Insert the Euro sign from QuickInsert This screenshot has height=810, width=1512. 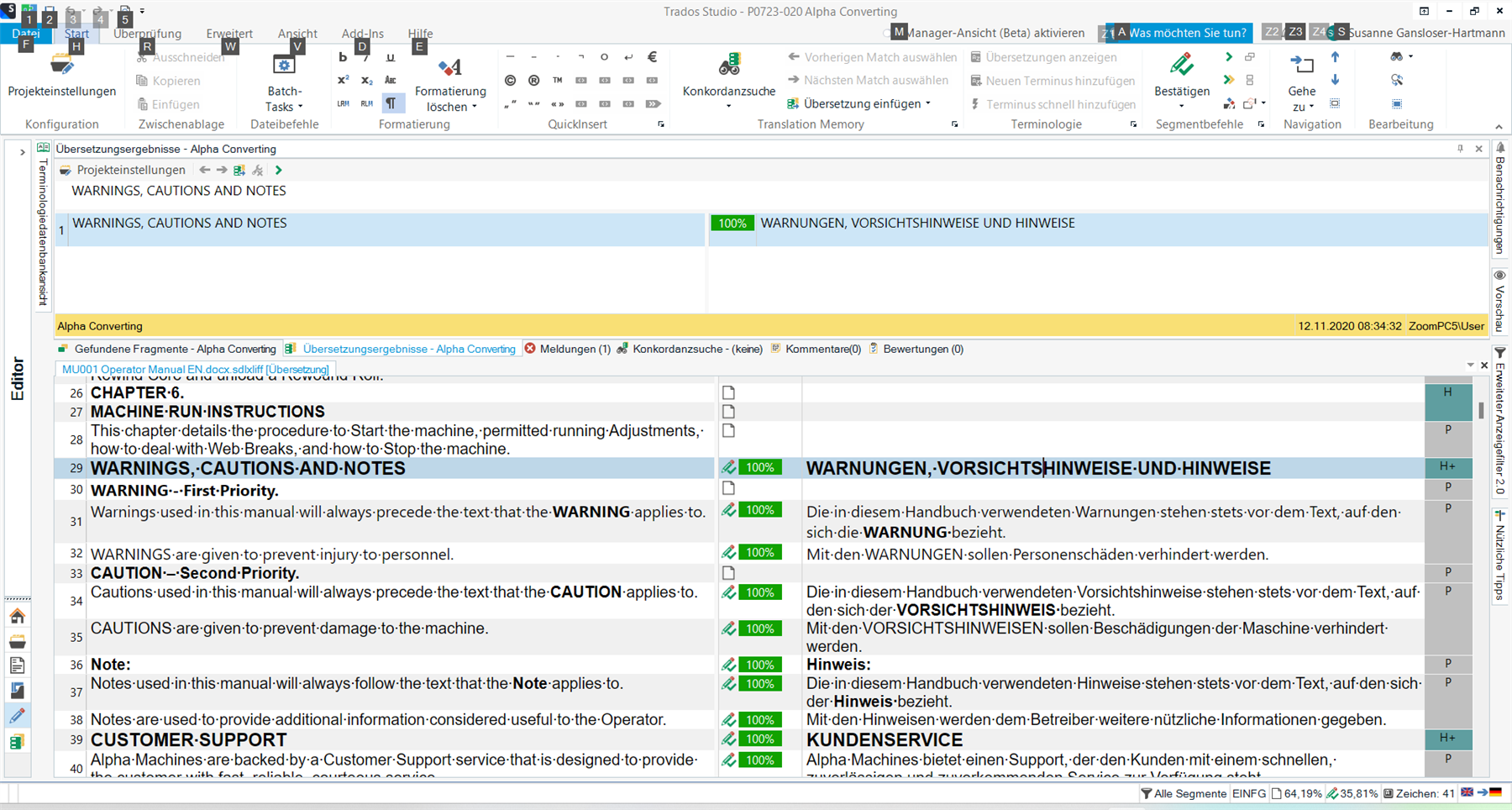[x=653, y=57]
